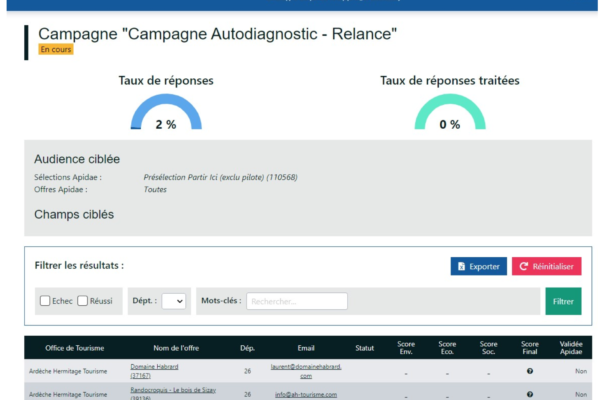The image size is (600, 400).
Task: Tick the Echec checkbox
Action: tap(45, 301)
